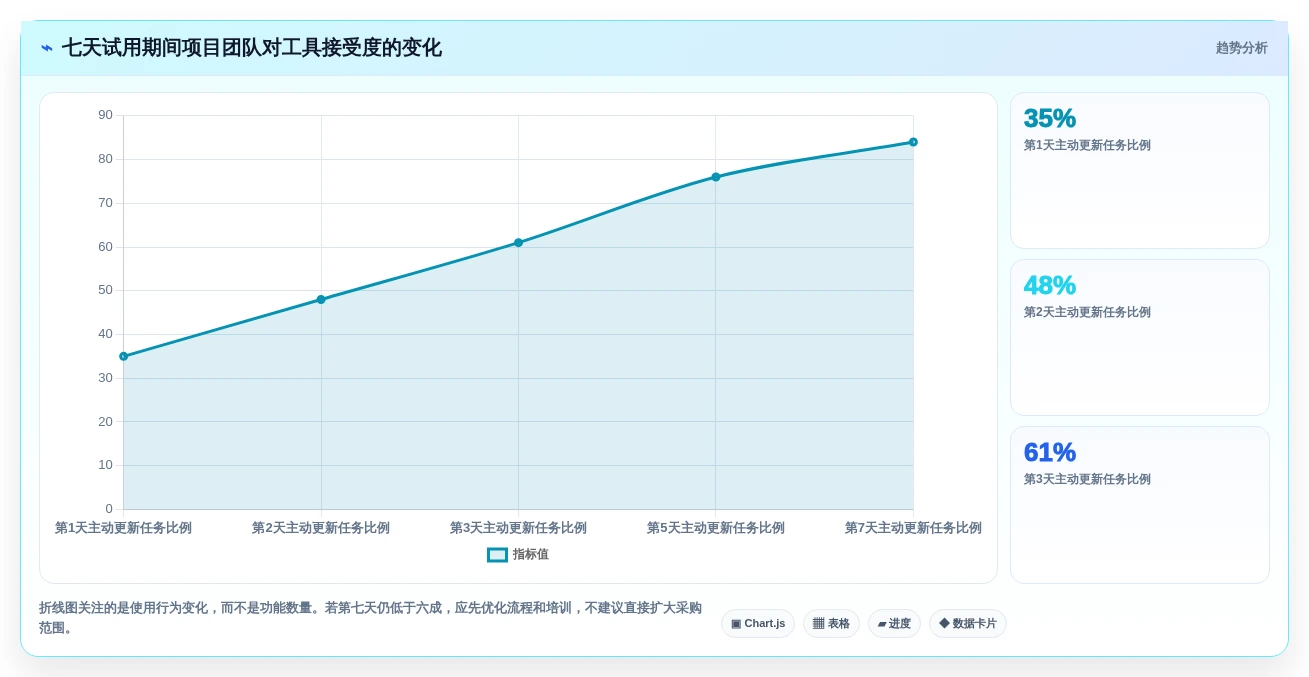The image size is (1309, 677).
Task: Click the lightning icon beside the title
Action: coord(47,48)
